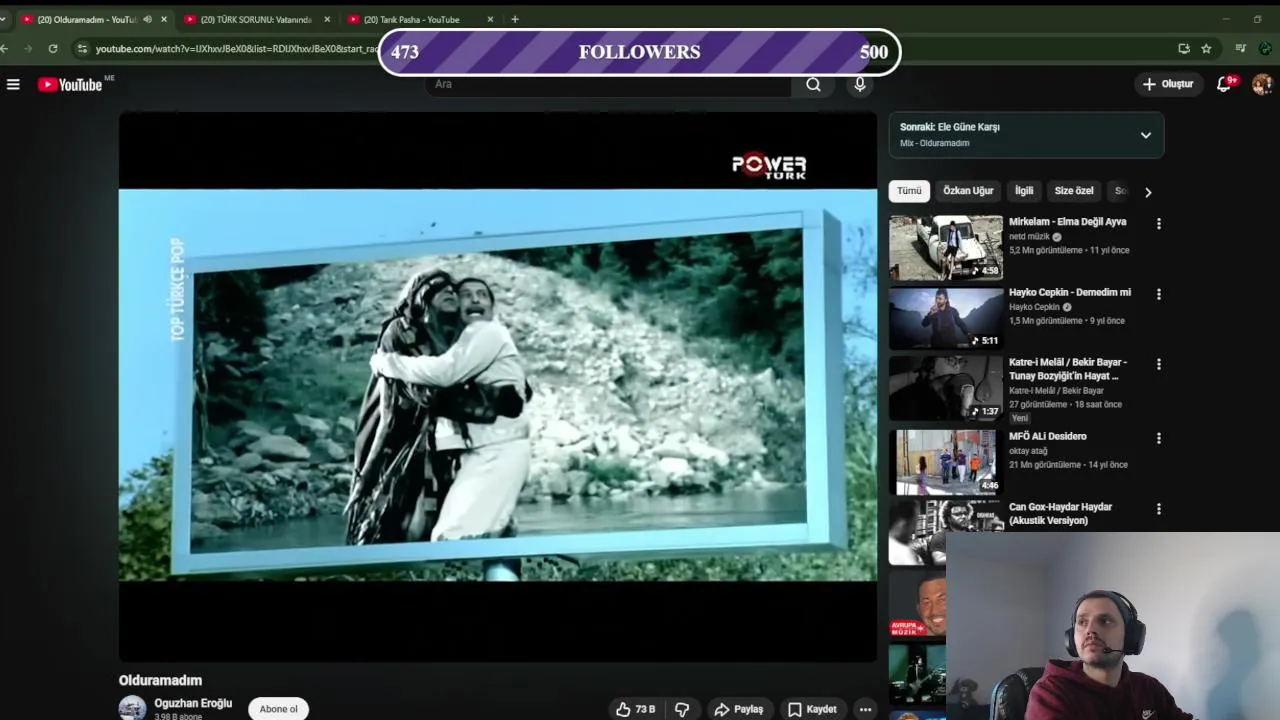
Task: Click the browser address bar URL
Action: pyautogui.click(x=236, y=48)
